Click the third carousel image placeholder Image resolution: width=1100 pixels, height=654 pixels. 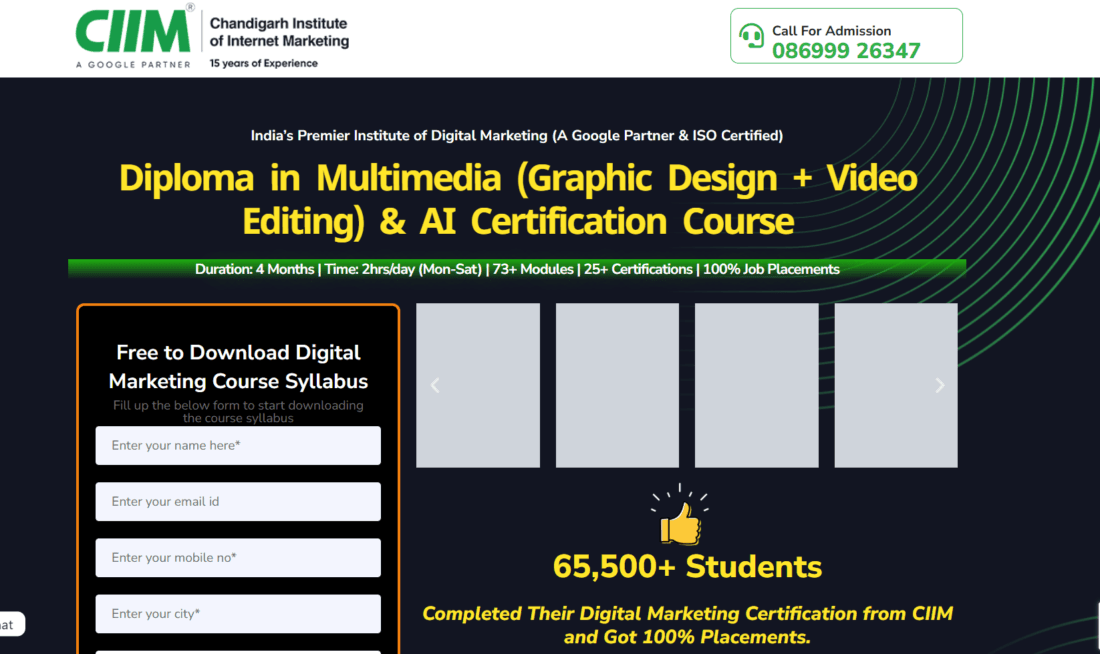click(756, 385)
